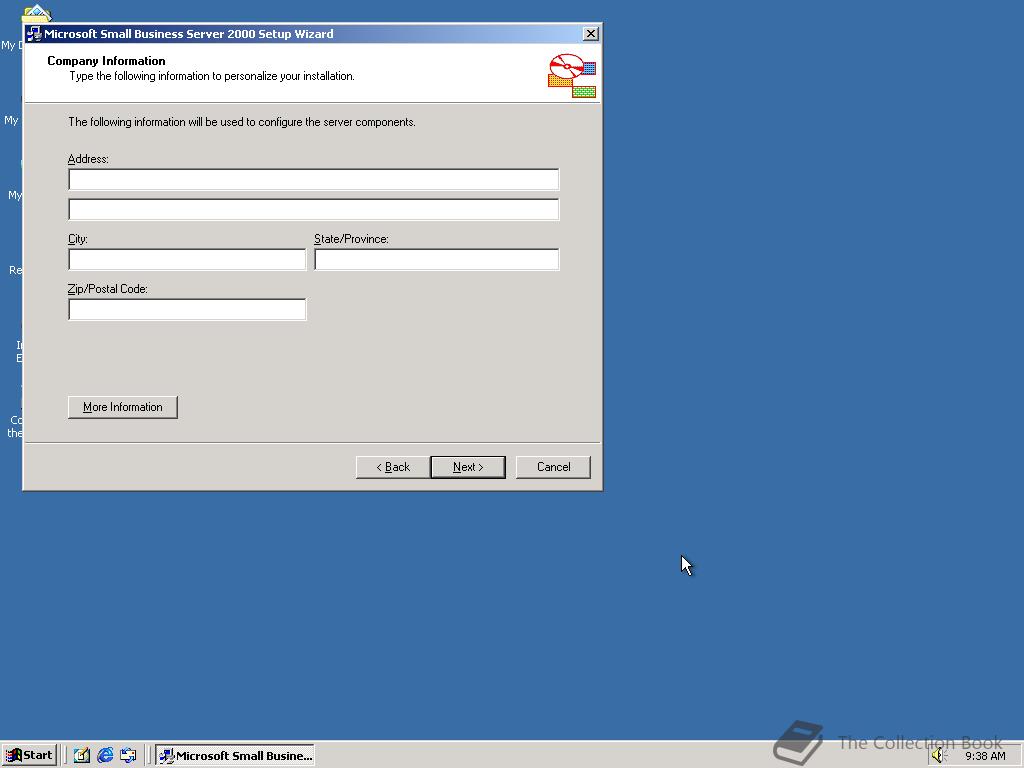The height and width of the screenshot is (768, 1024).
Task: Click the first Address line field
Action: 313,180
